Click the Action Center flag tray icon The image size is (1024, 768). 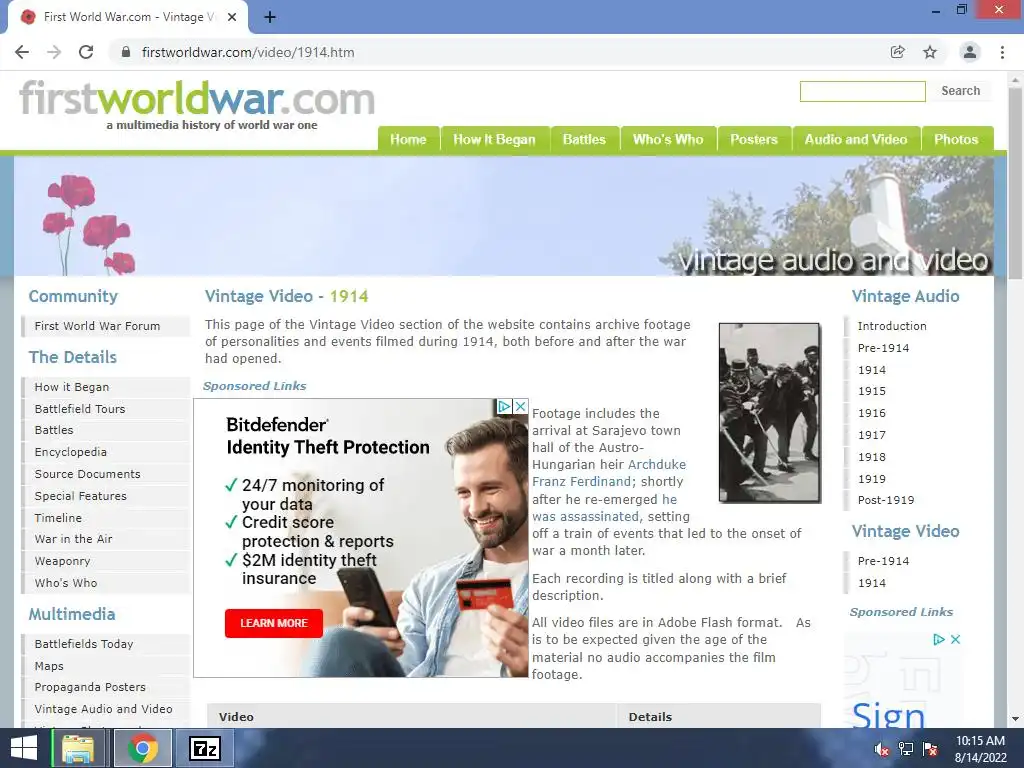tap(930, 749)
